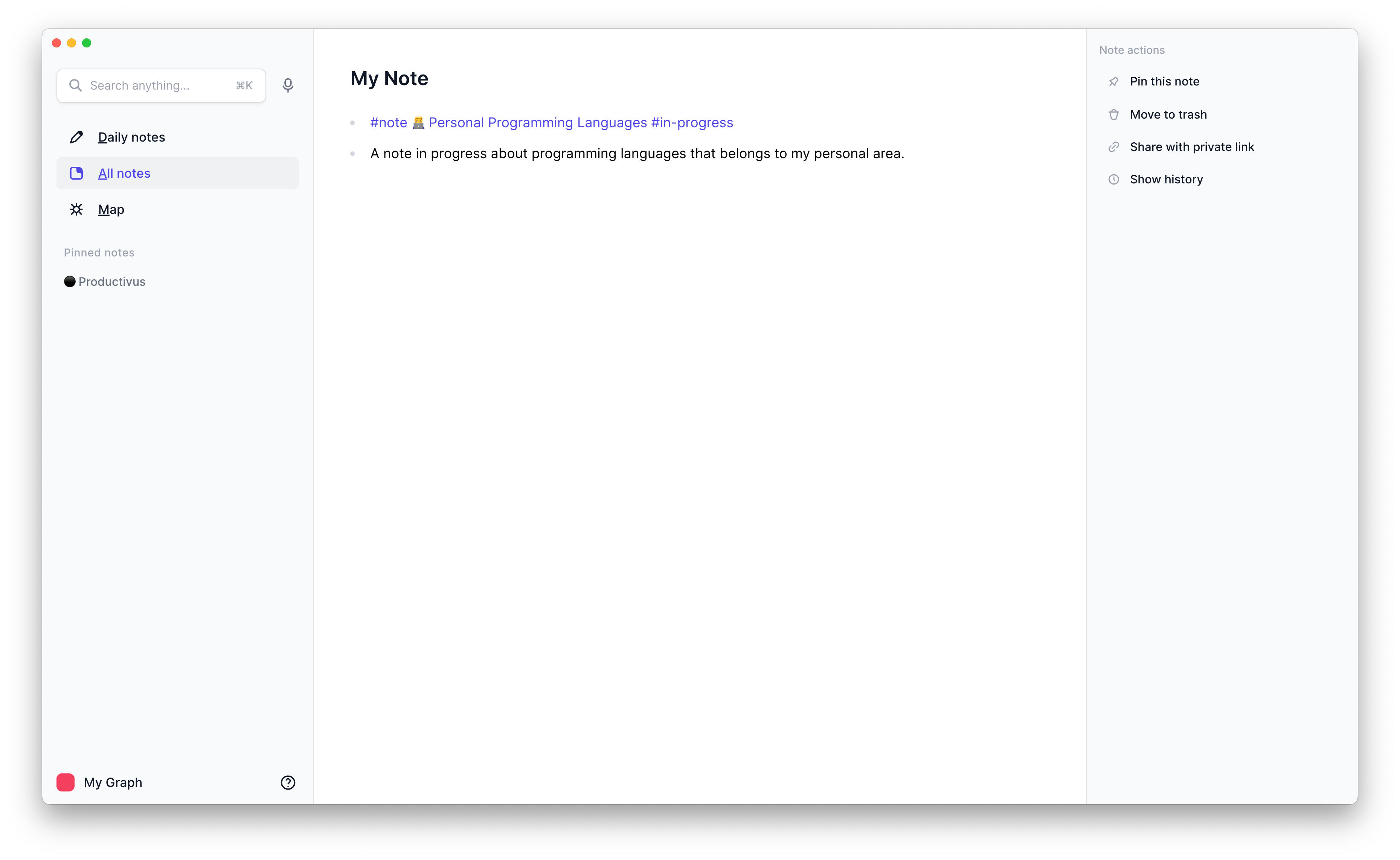Select Show history for this note
This screenshot has height=860, width=1400.
1166,179
